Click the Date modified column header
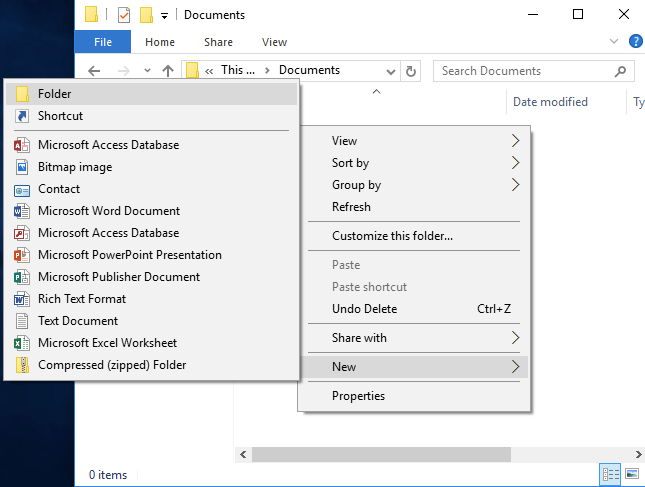This screenshot has width=645, height=487. point(550,102)
